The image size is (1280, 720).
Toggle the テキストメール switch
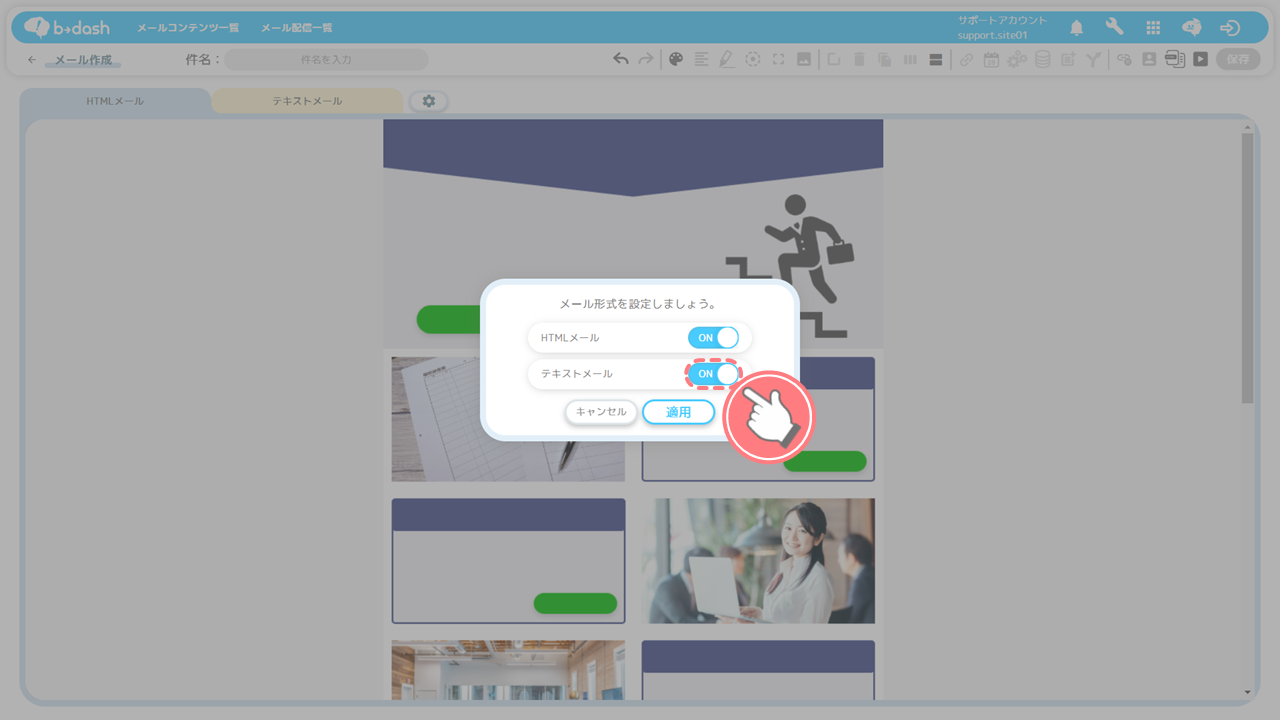[x=713, y=374]
